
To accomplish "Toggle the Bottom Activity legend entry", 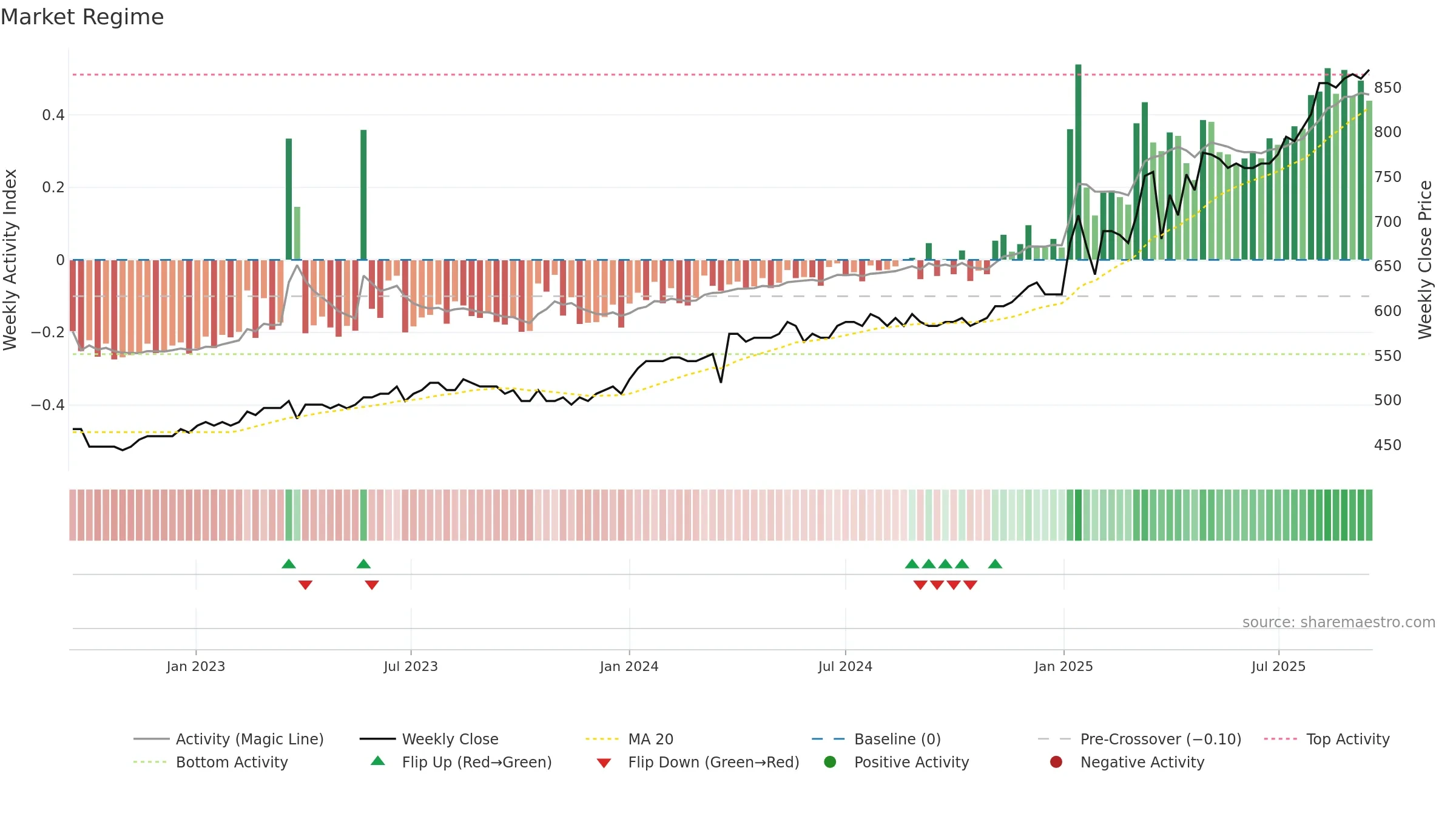I will click(211, 762).
